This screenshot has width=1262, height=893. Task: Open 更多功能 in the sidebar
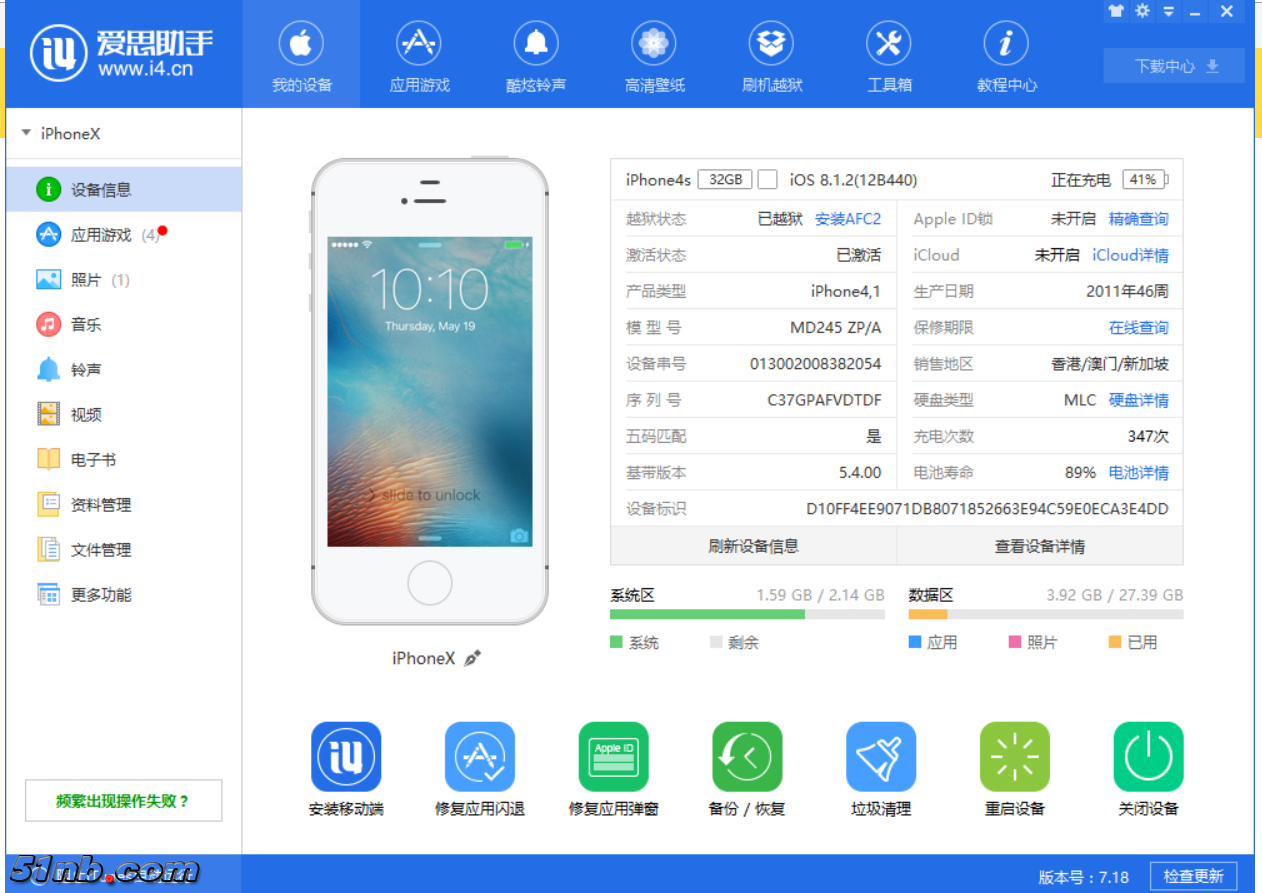point(124,594)
